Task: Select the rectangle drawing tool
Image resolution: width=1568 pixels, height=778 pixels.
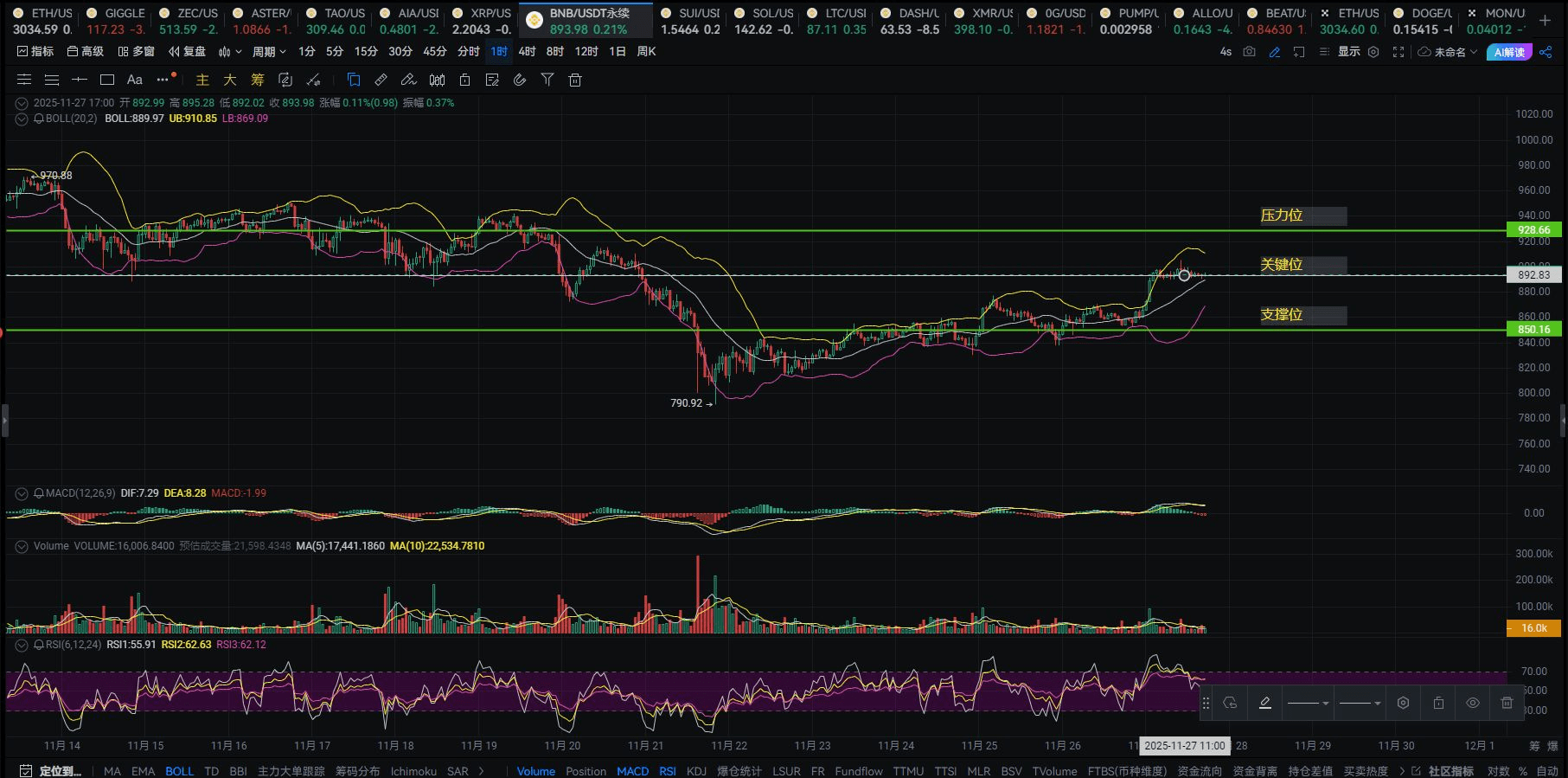Action: click(107, 80)
